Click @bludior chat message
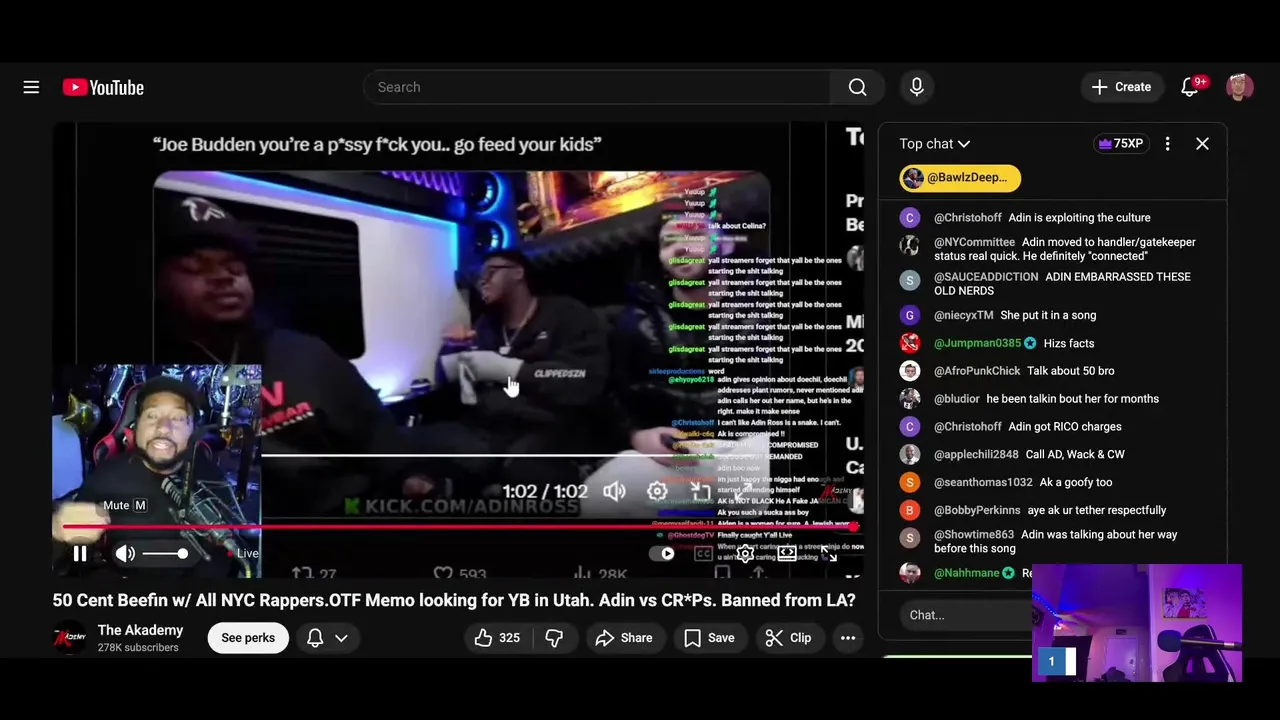Screen dimensions: 1280x720 (1052, 399)
